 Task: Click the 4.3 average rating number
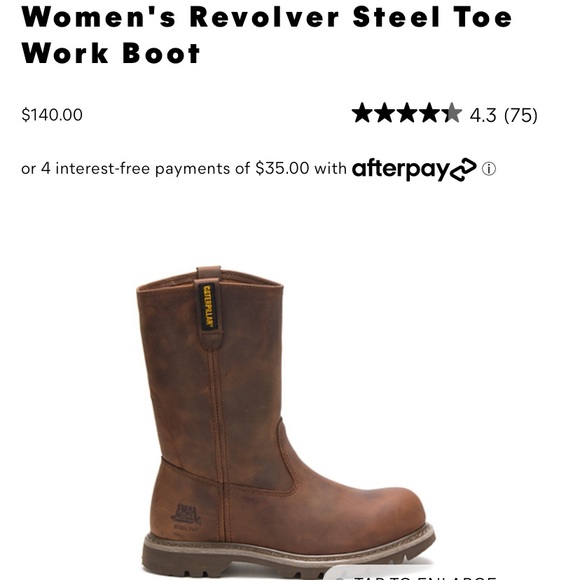(x=483, y=115)
